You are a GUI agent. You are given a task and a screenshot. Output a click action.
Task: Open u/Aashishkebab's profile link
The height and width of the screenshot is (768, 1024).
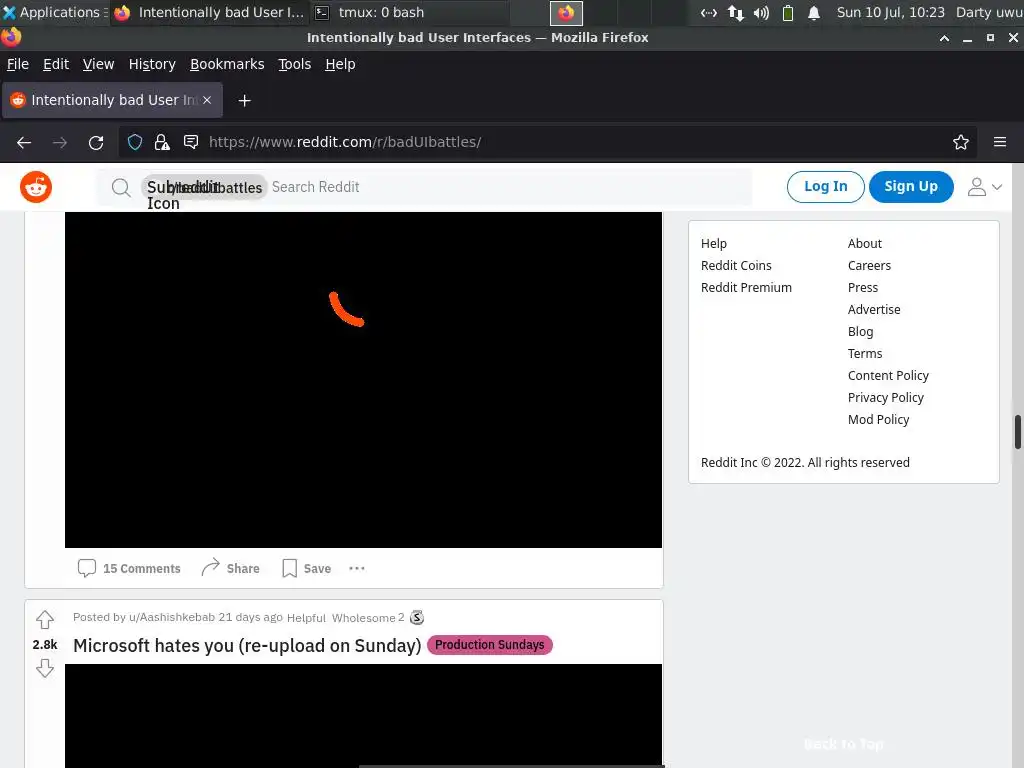[172, 617]
